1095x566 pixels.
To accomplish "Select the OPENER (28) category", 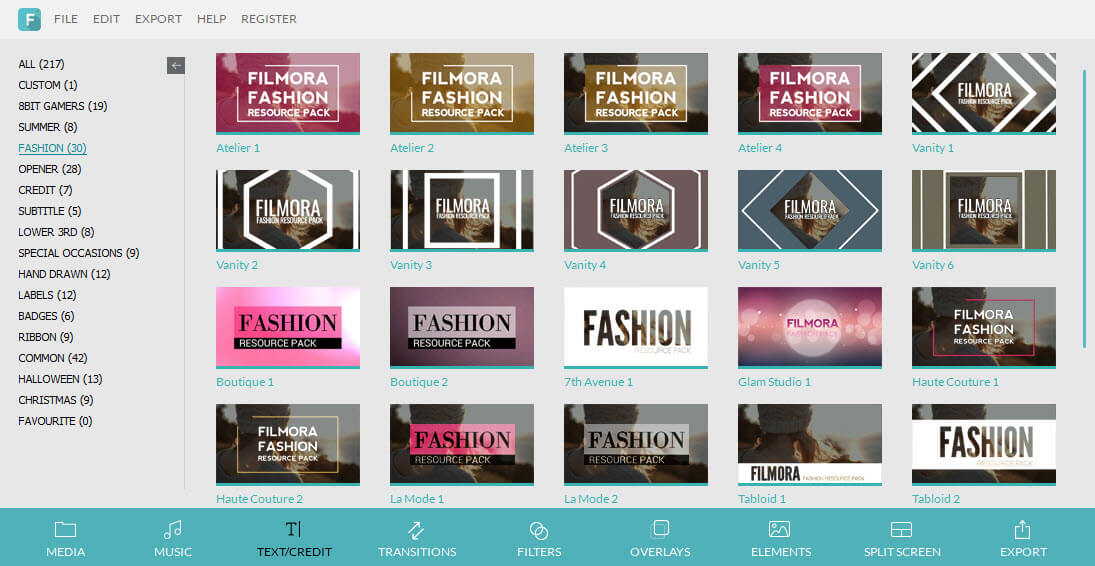I will (x=50, y=169).
